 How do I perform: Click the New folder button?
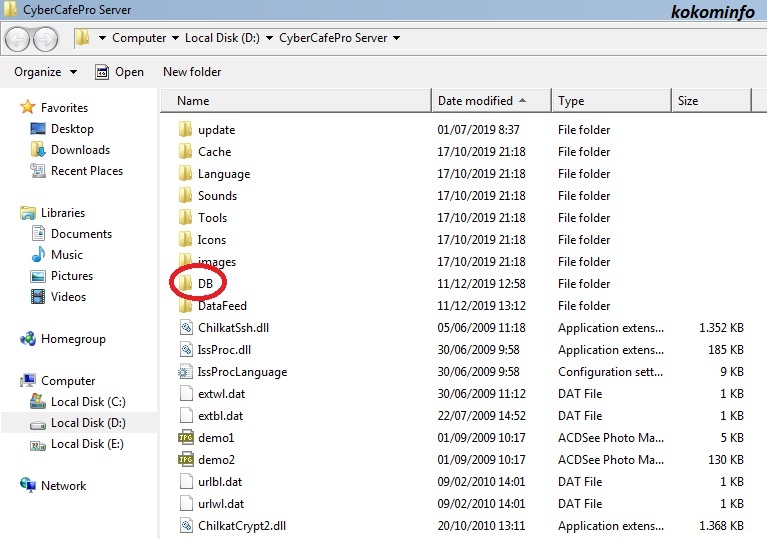click(192, 72)
